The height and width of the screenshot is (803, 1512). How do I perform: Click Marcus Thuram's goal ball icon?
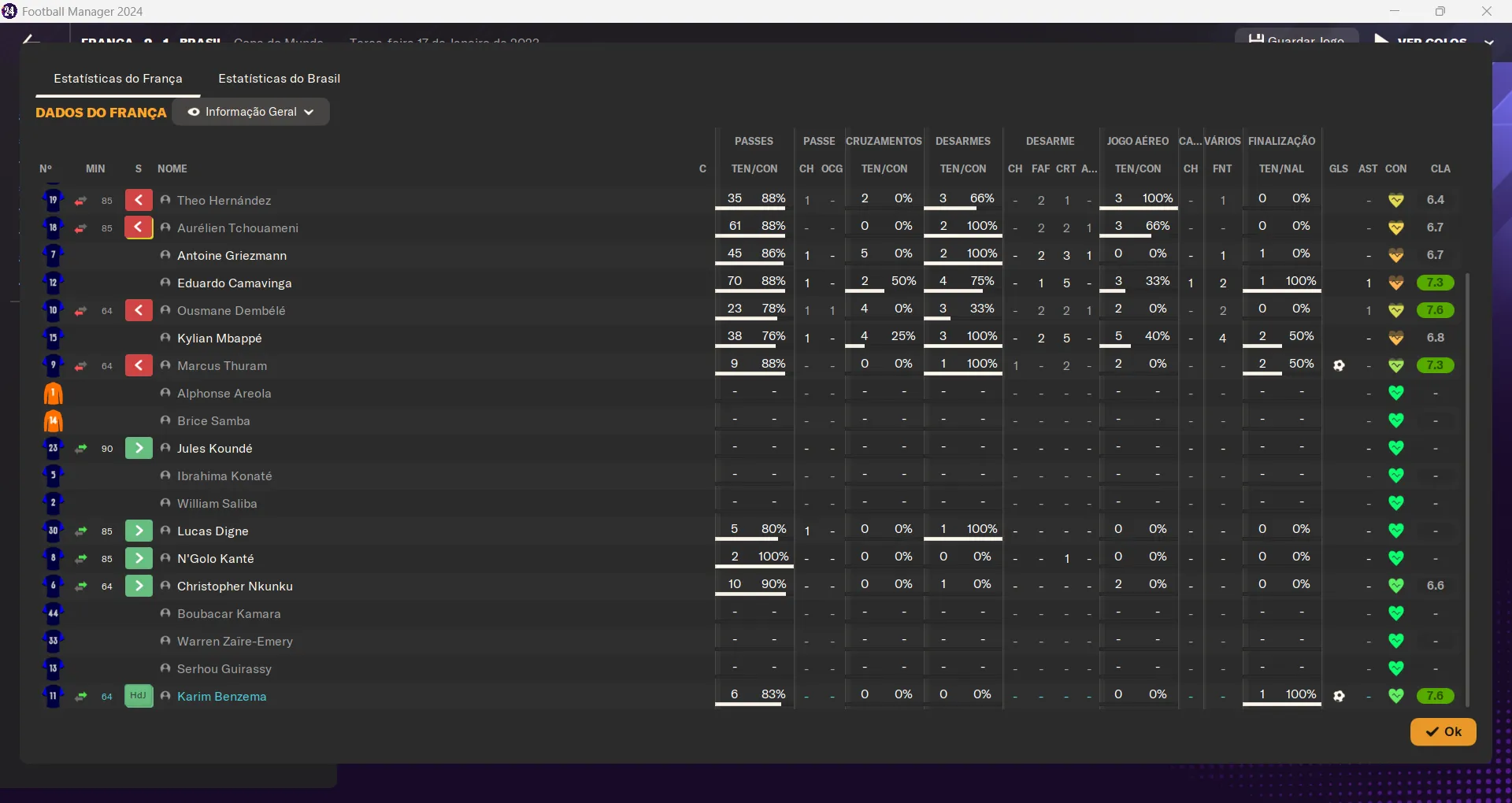tap(1339, 366)
